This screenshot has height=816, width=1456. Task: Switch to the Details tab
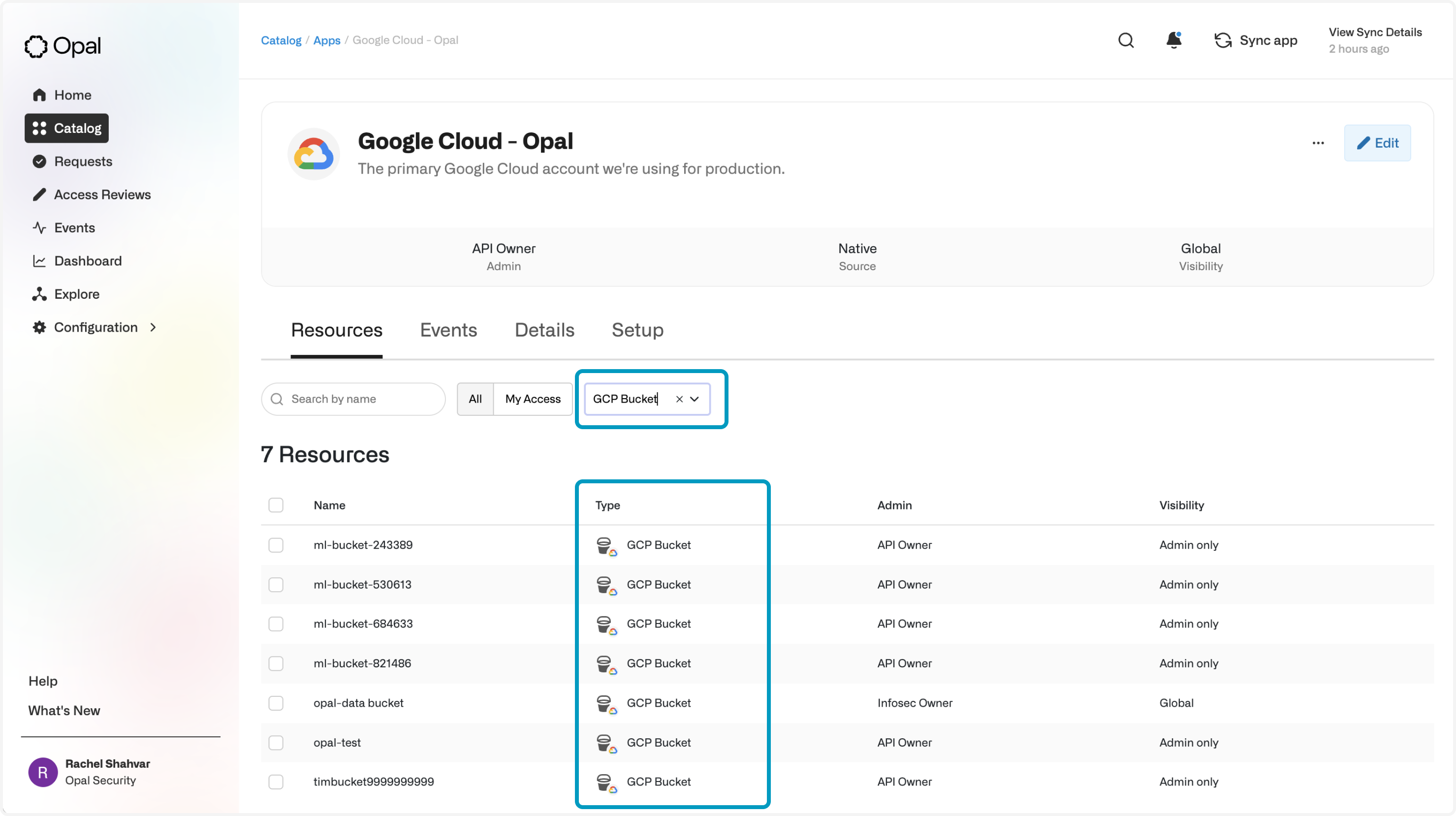point(544,330)
